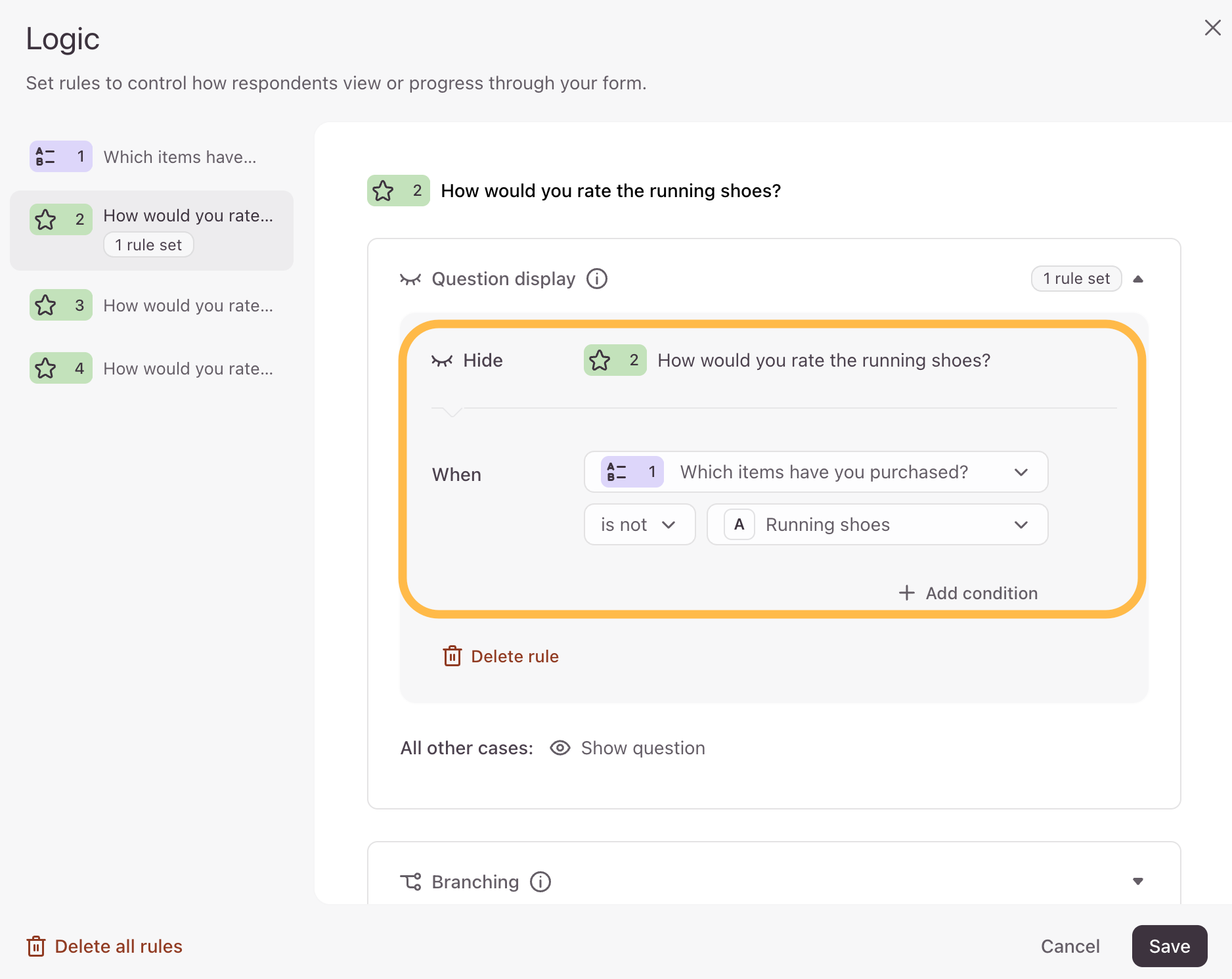Close the Logic dialog
The height and width of the screenshot is (979, 1232).
click(x=1212, y=28)
